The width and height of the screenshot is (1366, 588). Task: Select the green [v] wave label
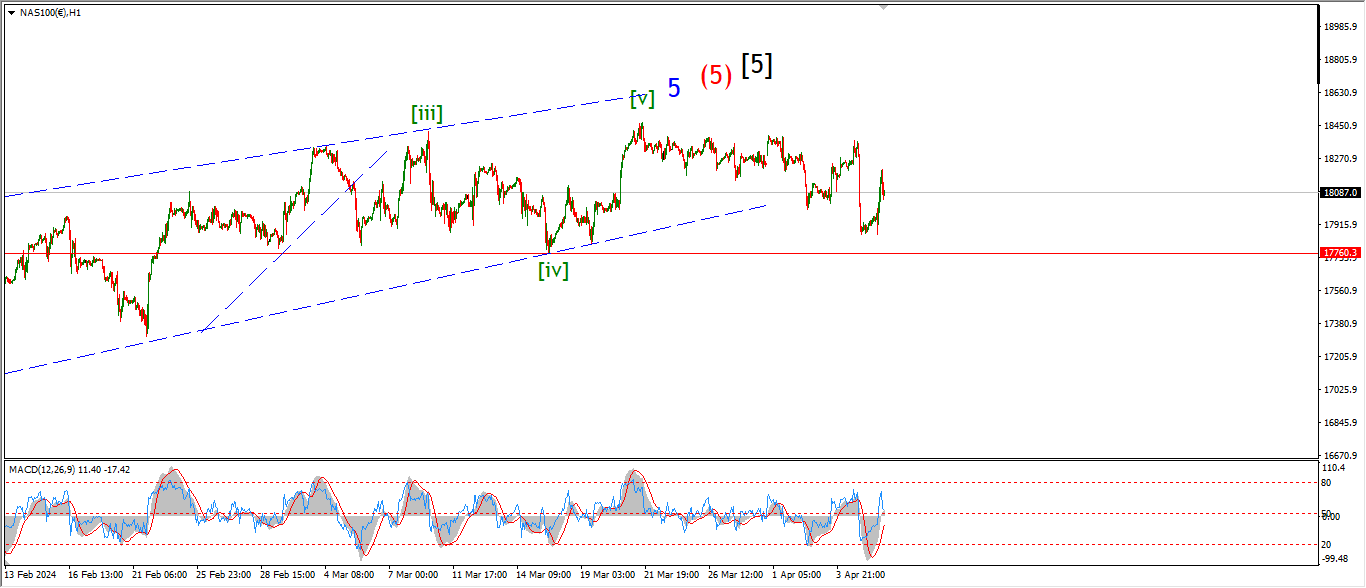click(x=642, y=98)
